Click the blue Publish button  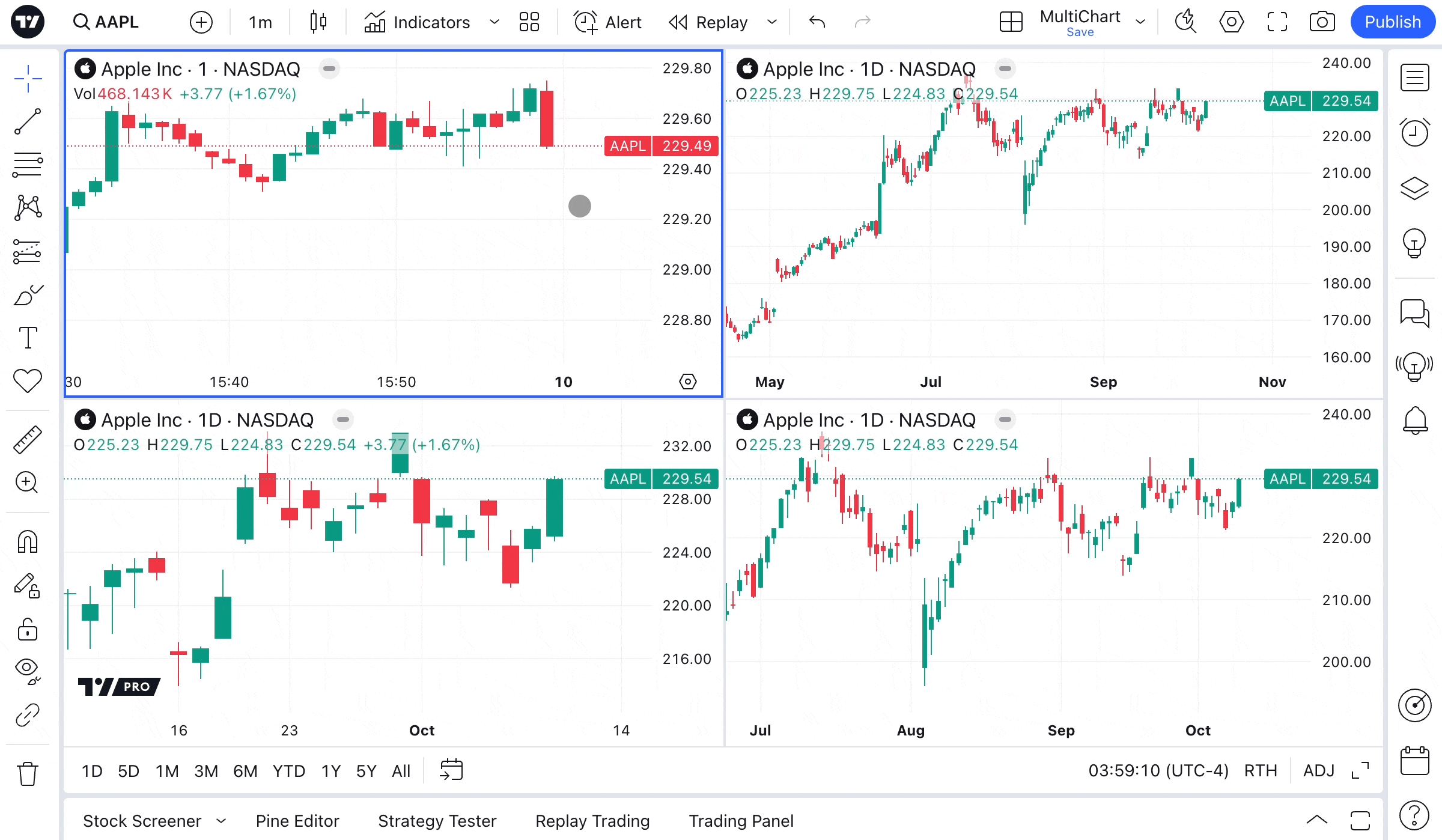[1392, 22]
